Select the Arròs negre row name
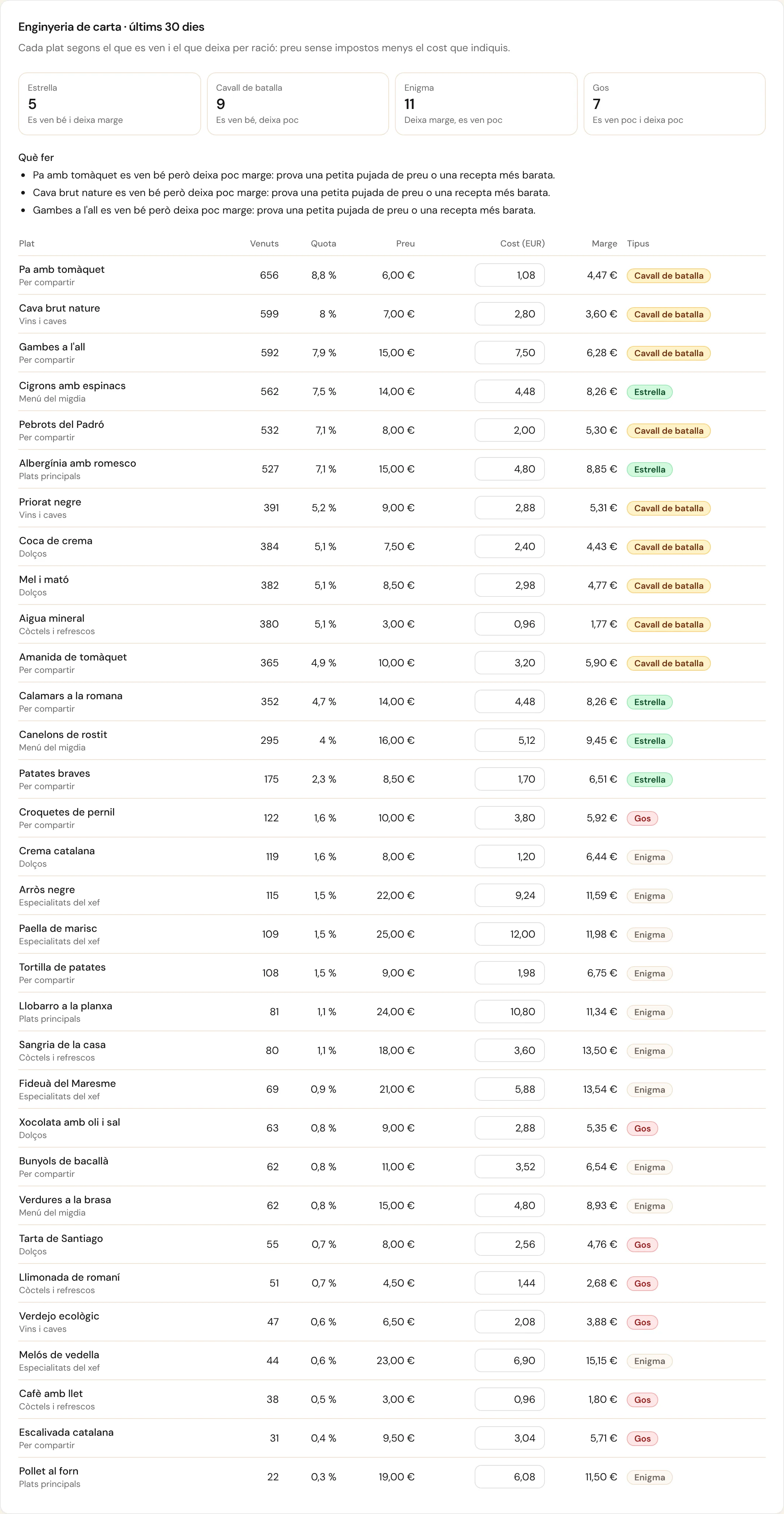This screenshot has width=784, height=1514. (47, 889)
